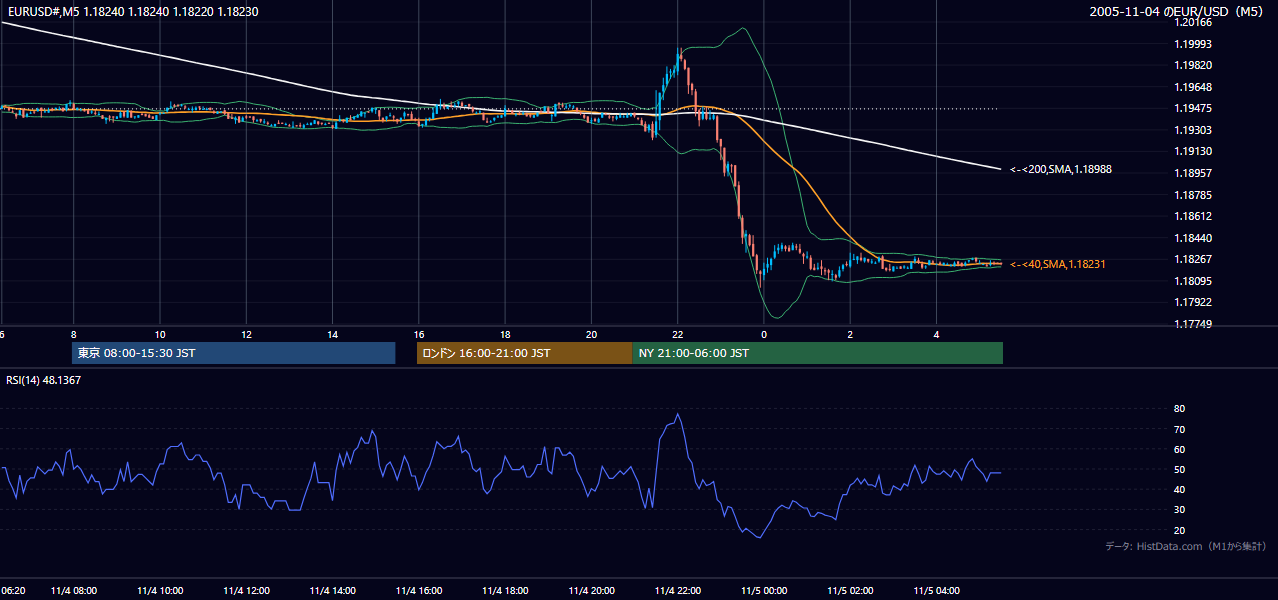This screenshot has height=600, width=1278.
Task: Click the 11/4 16:00 time label
Action: (419, 591)
